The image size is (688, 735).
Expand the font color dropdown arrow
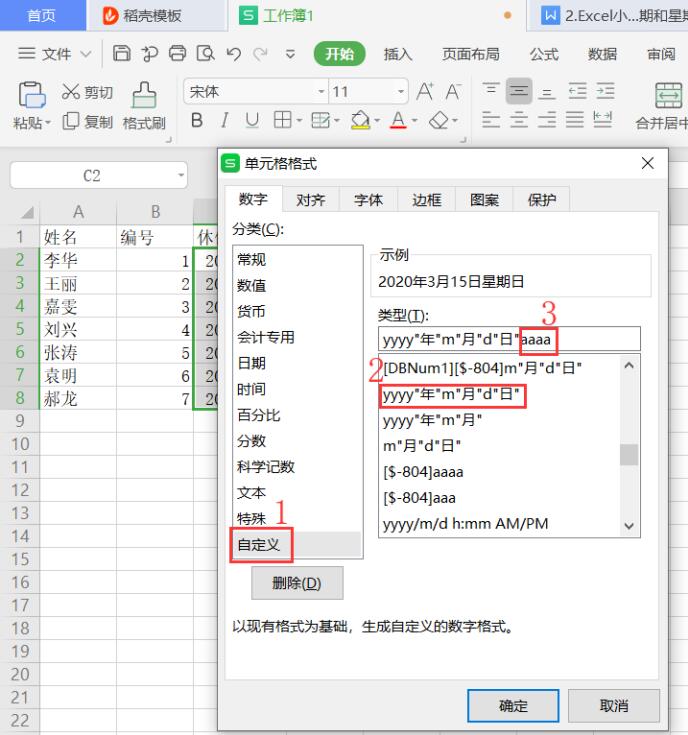tap(414, 121)
